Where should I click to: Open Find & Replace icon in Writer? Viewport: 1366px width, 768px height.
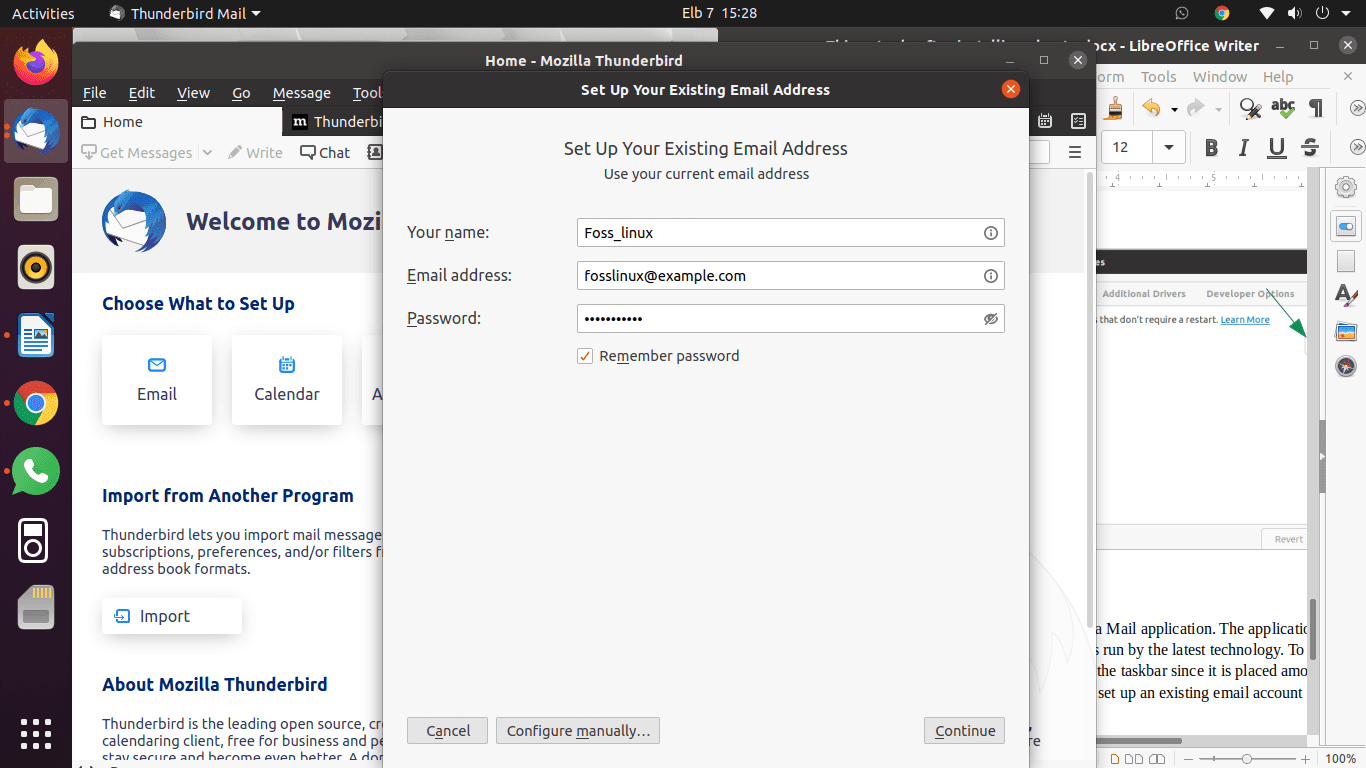1249,108
